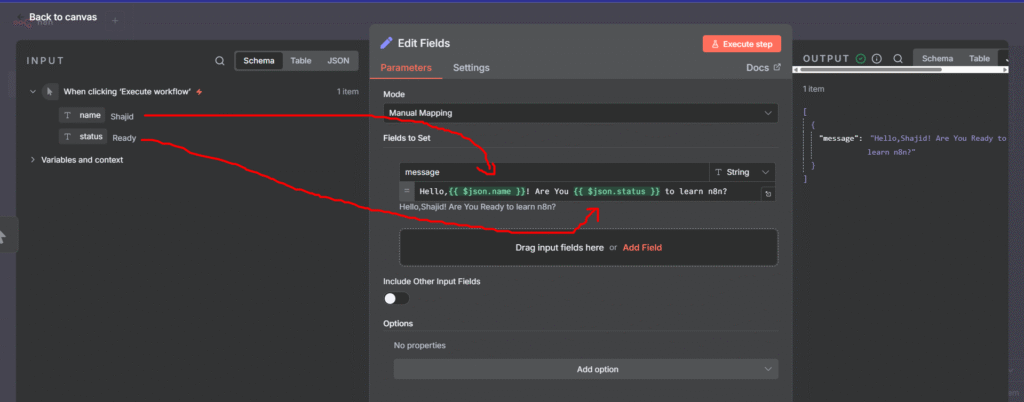This screenshot has width=1024, height=402.
Task: Click the search icon in INPUT panel
Action: tap(220, 61)
